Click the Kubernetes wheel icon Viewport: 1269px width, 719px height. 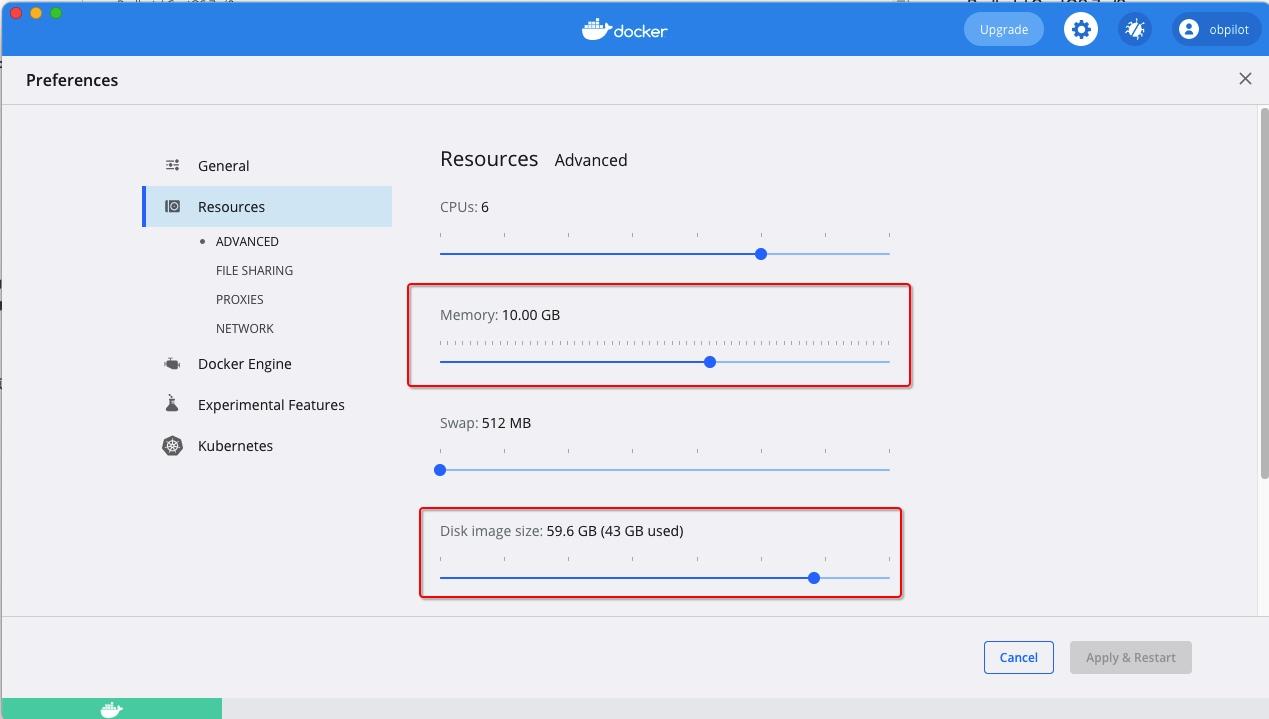173,446
